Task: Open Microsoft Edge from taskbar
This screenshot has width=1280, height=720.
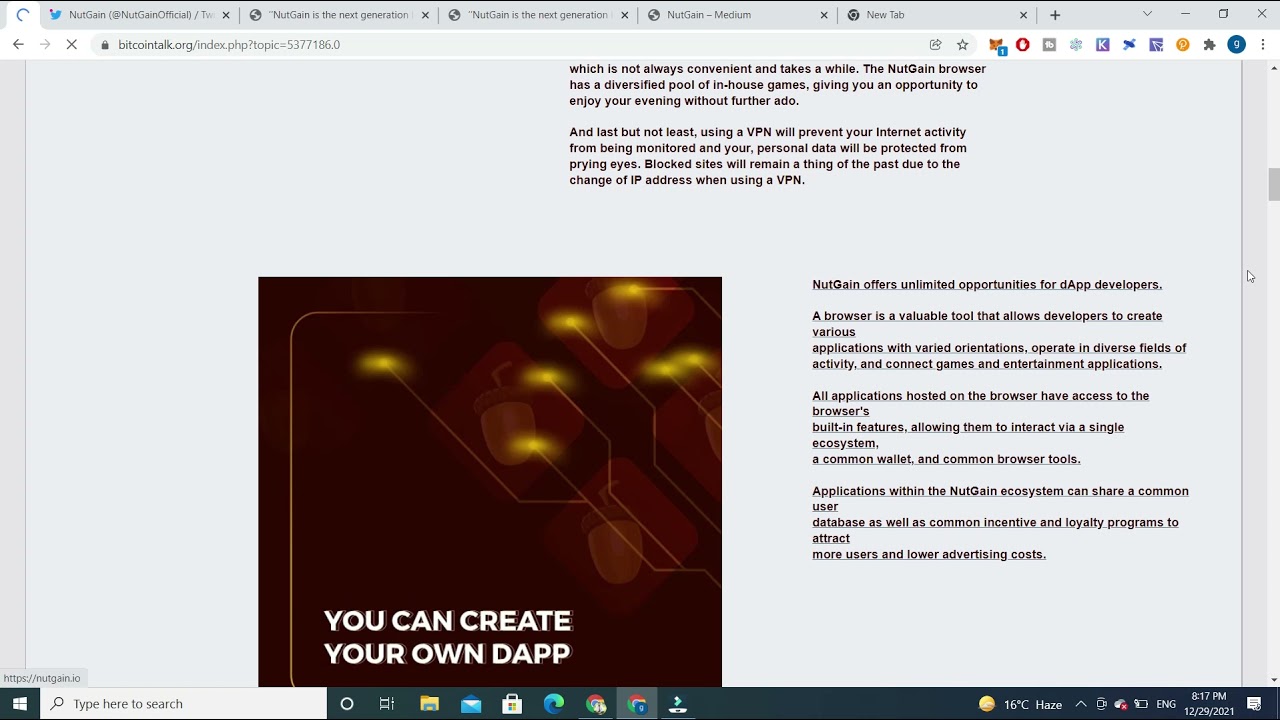Action: point(554,704)
